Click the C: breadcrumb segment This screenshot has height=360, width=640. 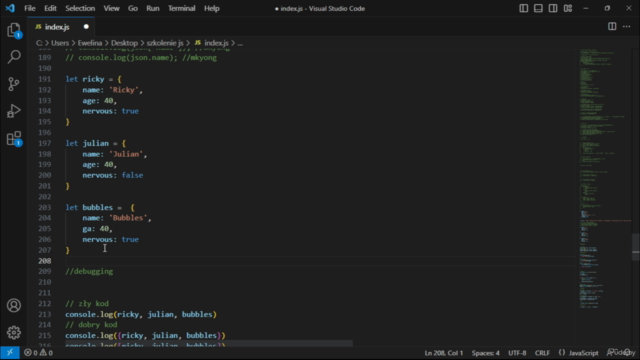pos(39,43)
